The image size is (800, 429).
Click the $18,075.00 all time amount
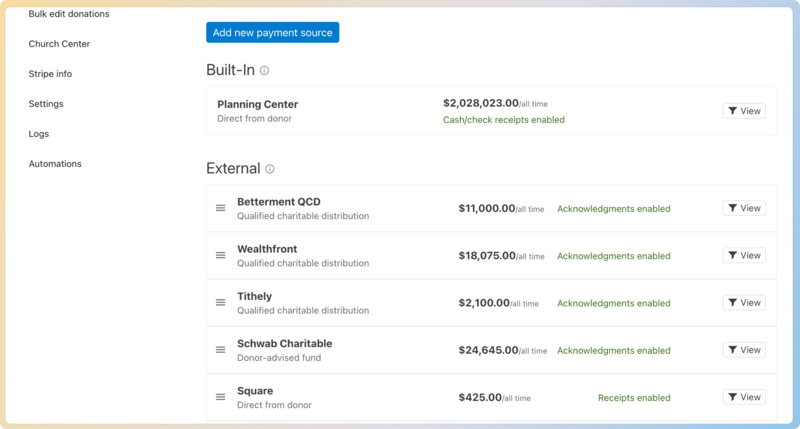point(502,256)
